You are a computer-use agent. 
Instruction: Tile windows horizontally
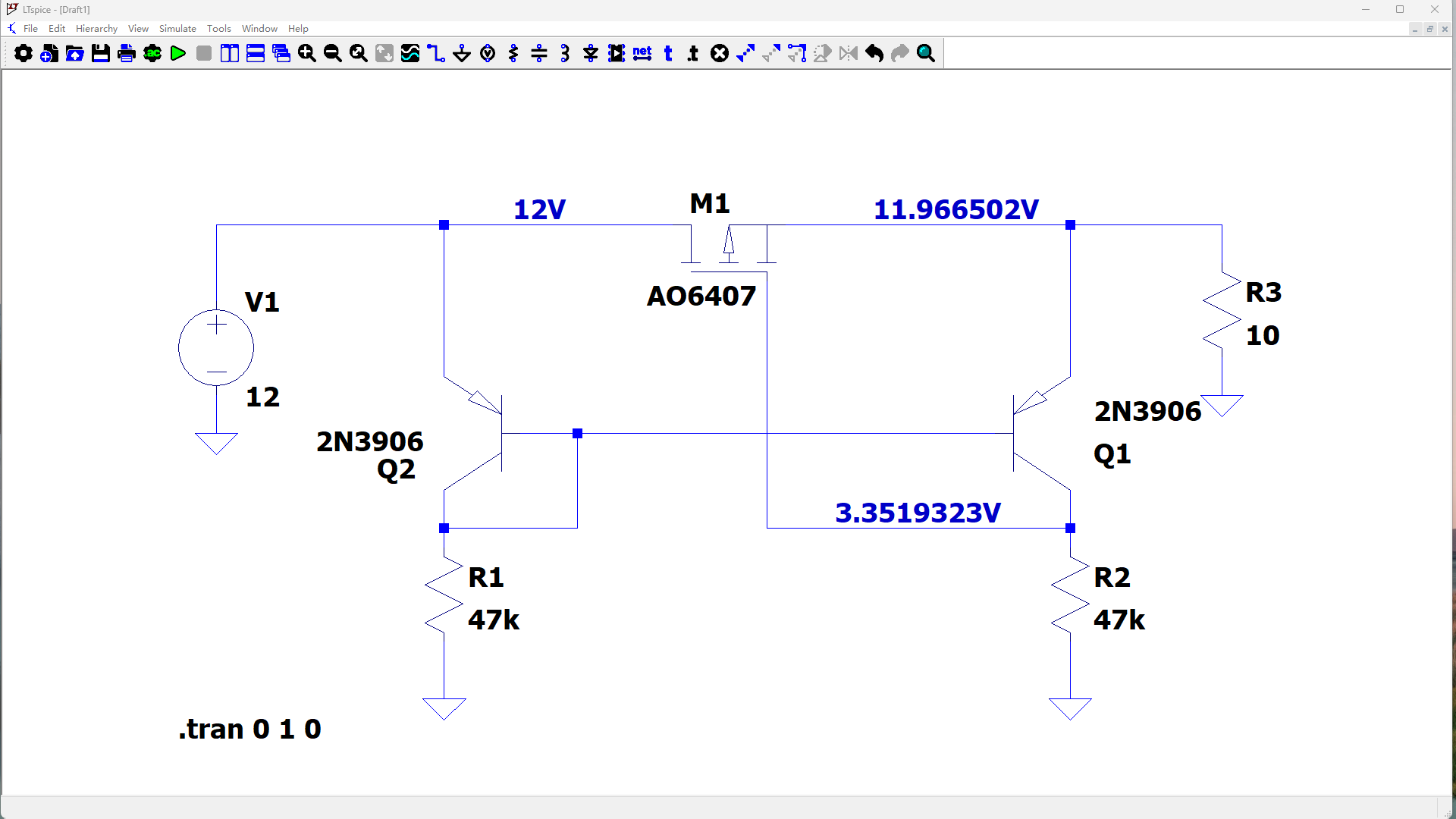tap(256, 53)
